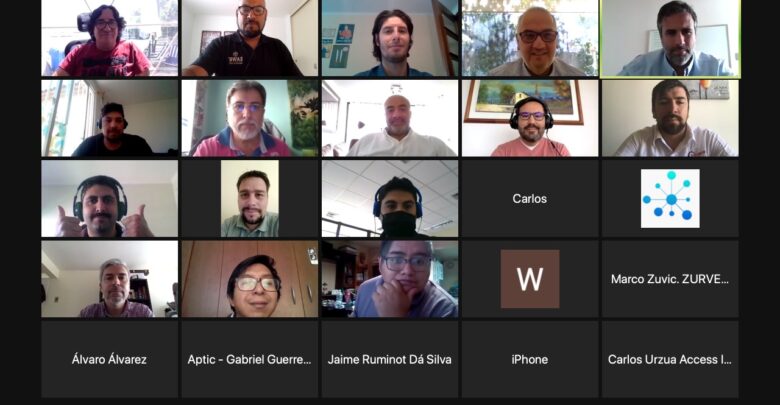Select the brown W avatar tile

click(x=530, y=279)
